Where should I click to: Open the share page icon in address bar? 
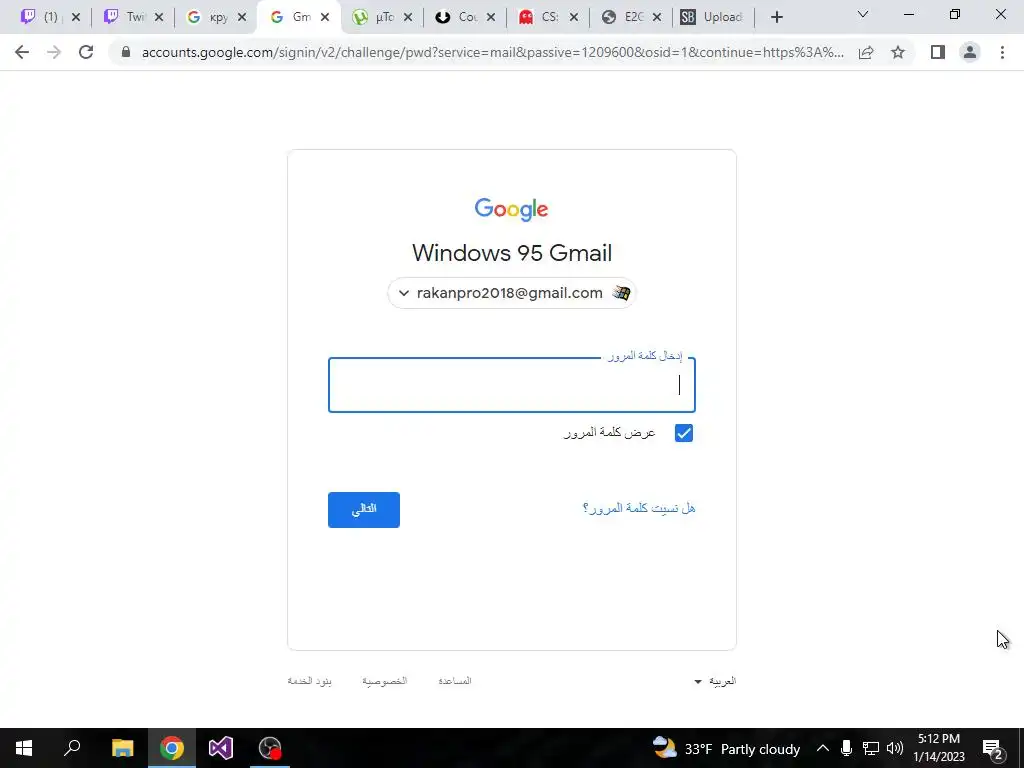tap(866, 52)
